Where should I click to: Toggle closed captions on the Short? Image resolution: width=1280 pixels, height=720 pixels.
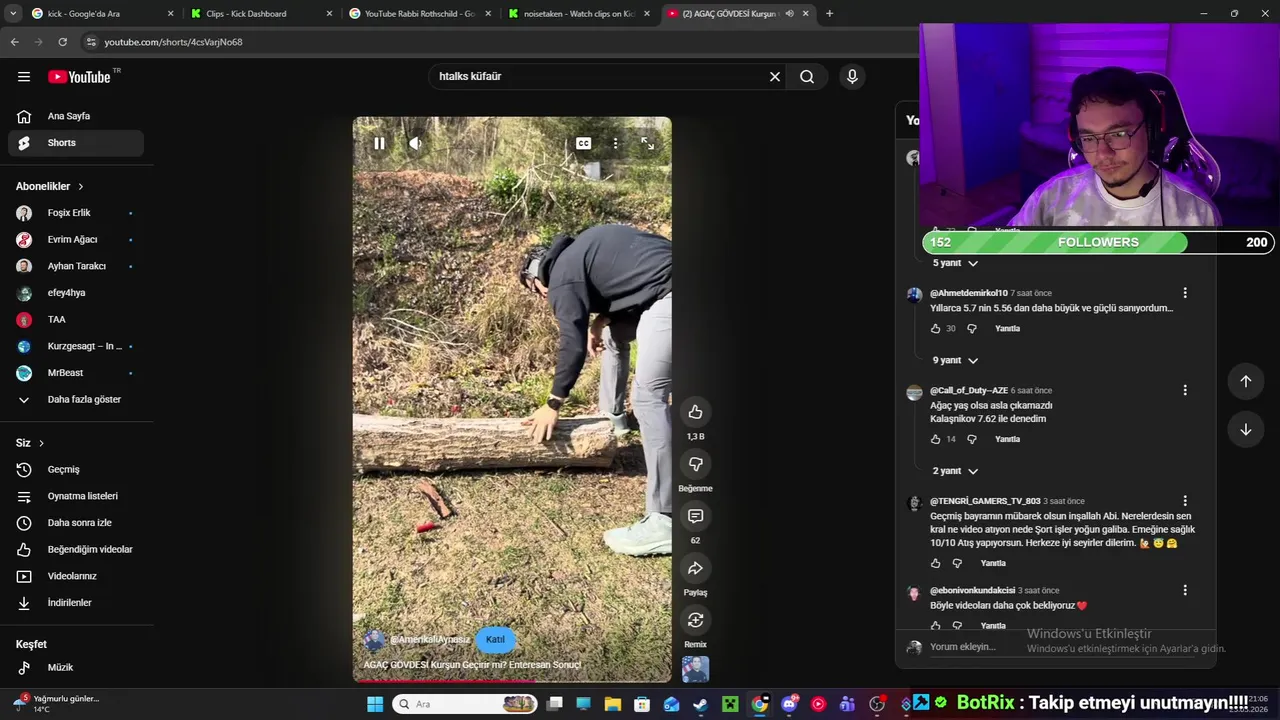point(583,144)
